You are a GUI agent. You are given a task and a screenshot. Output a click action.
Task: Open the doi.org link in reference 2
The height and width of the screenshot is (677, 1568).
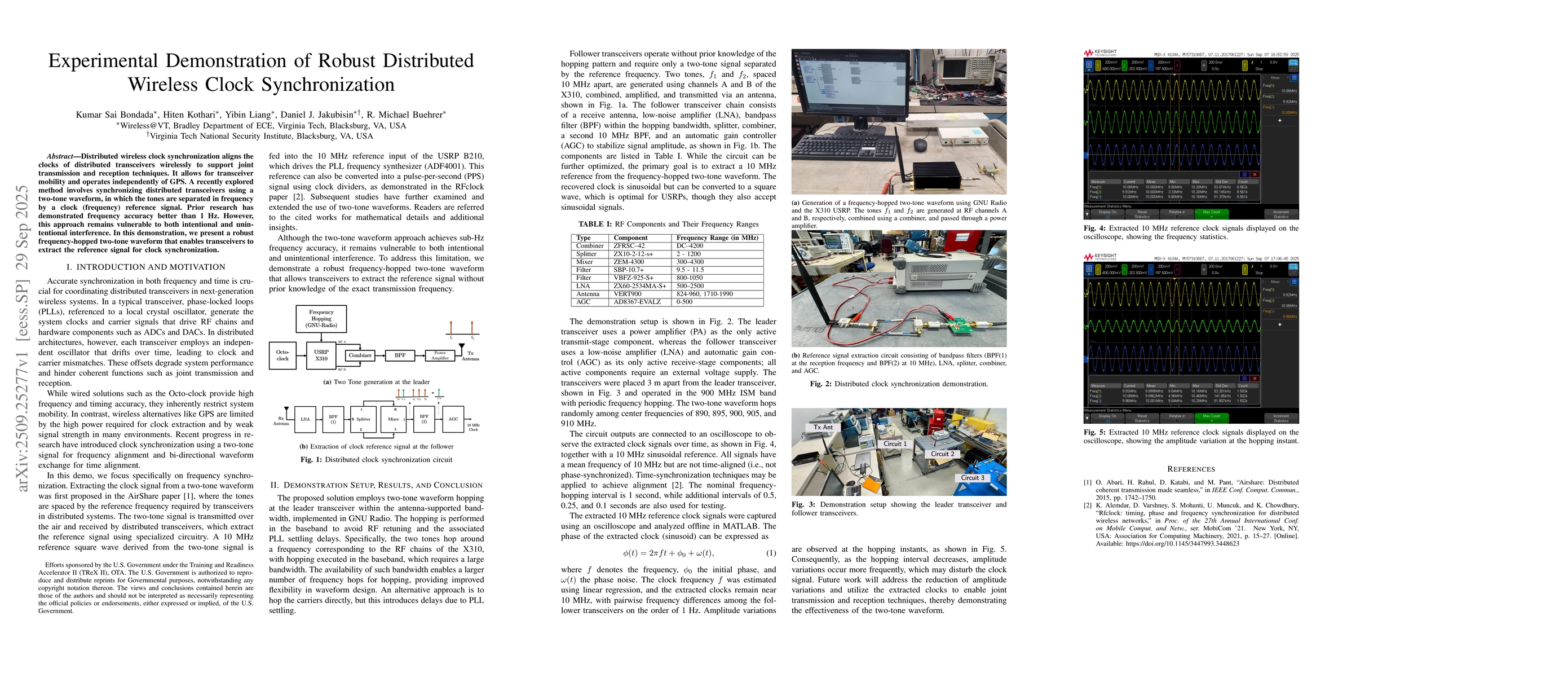click(x=1182, y=544)
